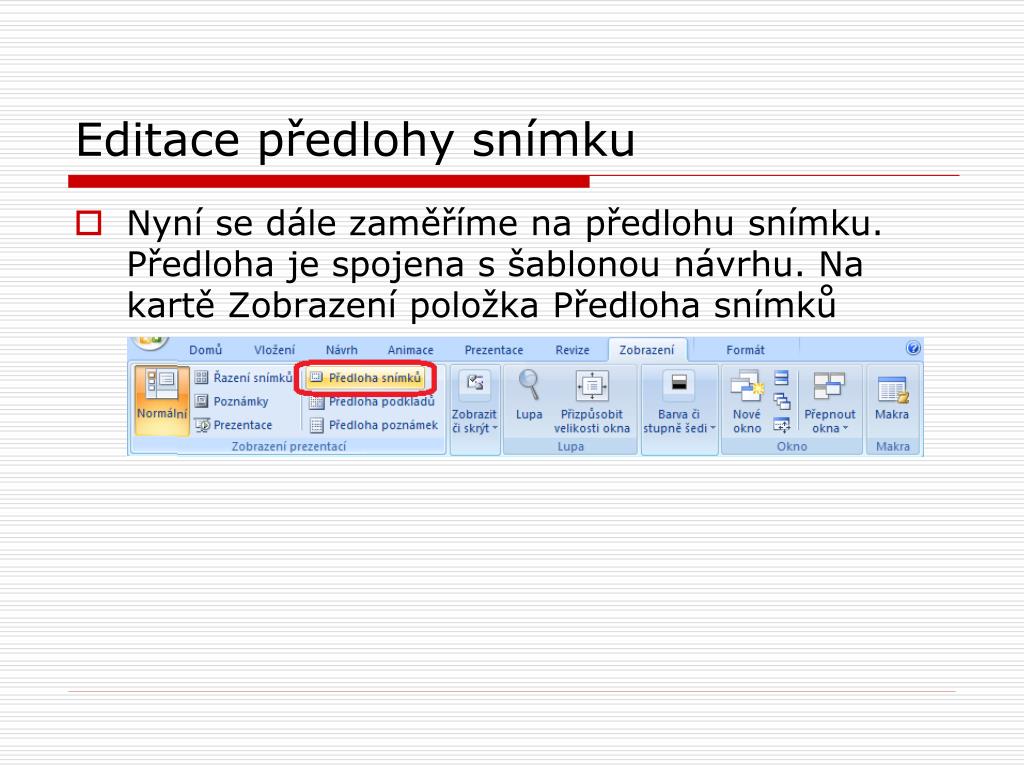
Task: Click the Lupa zoom magnifier
Action: (x=529, y=396)
